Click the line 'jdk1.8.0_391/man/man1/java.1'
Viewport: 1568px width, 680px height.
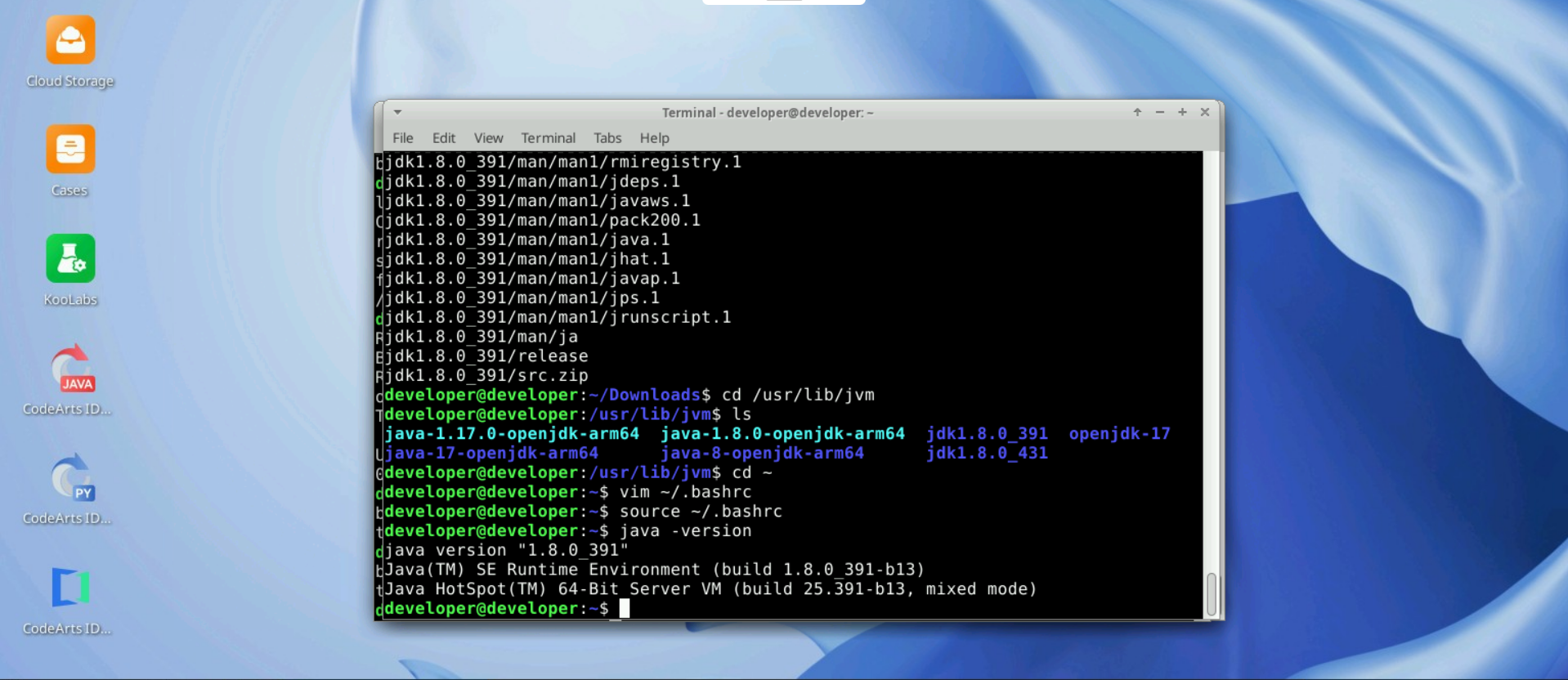[527, 239]
